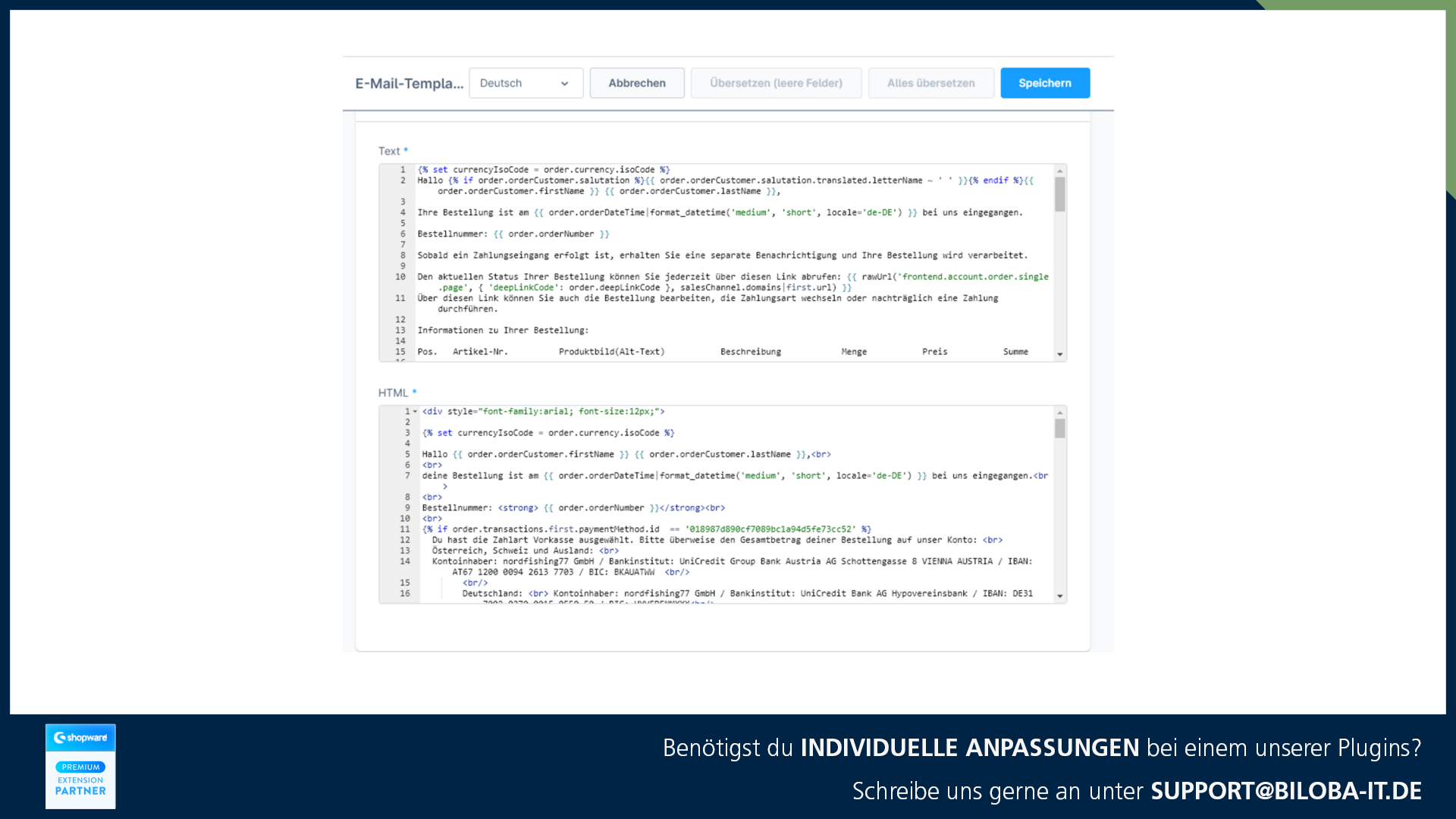Click the Text editor scroll-down arrow
The width and height of the screenshot is (1456, 819).
(x=1060, y=355)
